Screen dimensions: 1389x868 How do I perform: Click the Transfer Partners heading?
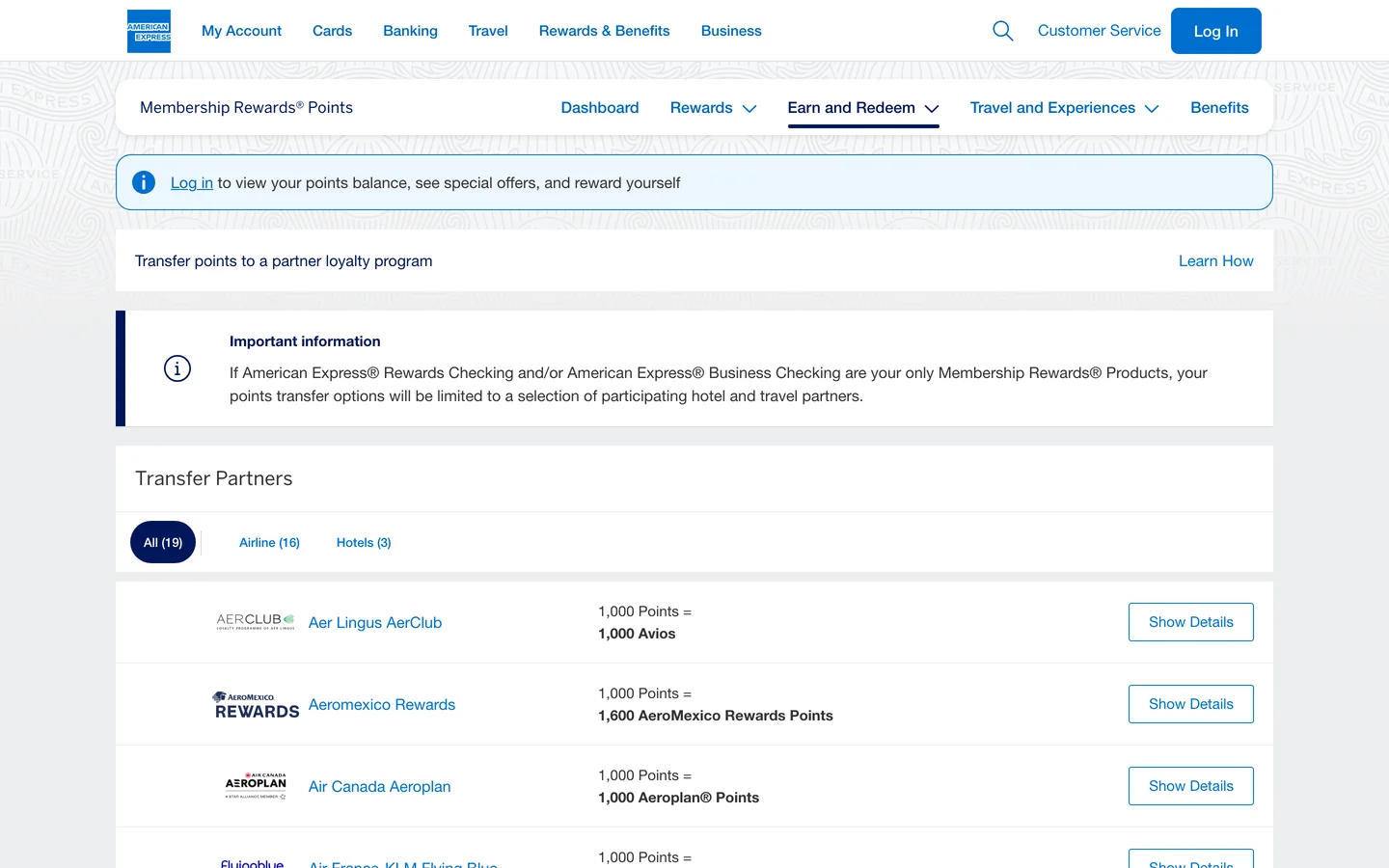[214, 478]
